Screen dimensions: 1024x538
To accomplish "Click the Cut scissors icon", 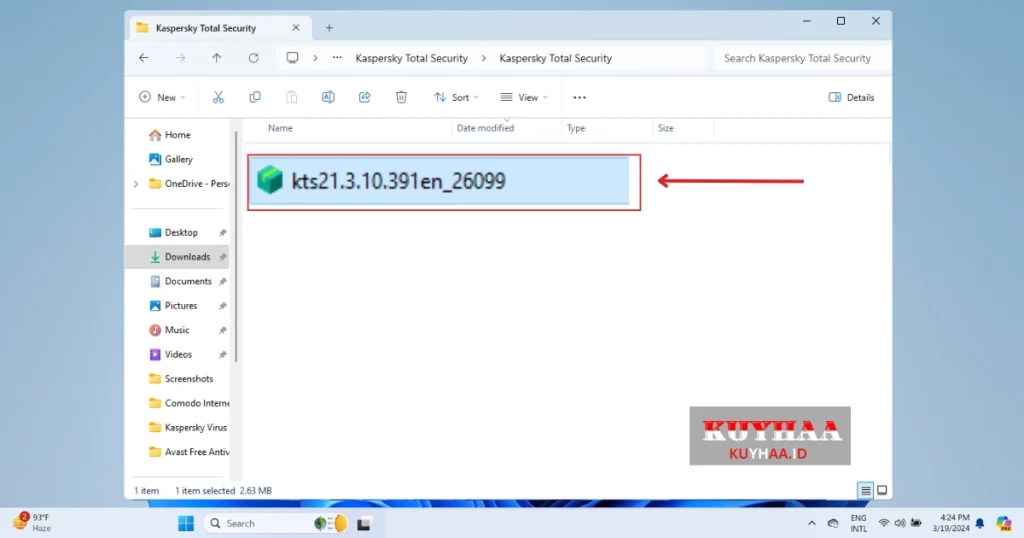I will pyautogui.click(x=218, y=97).
